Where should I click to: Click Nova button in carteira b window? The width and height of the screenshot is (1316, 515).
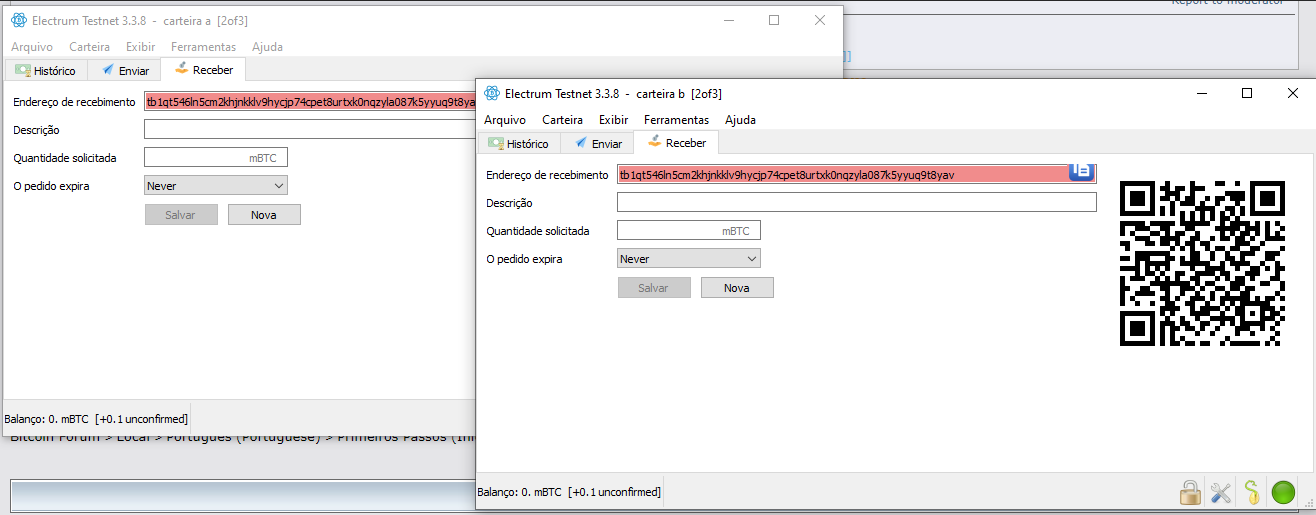tap(737, 288)
